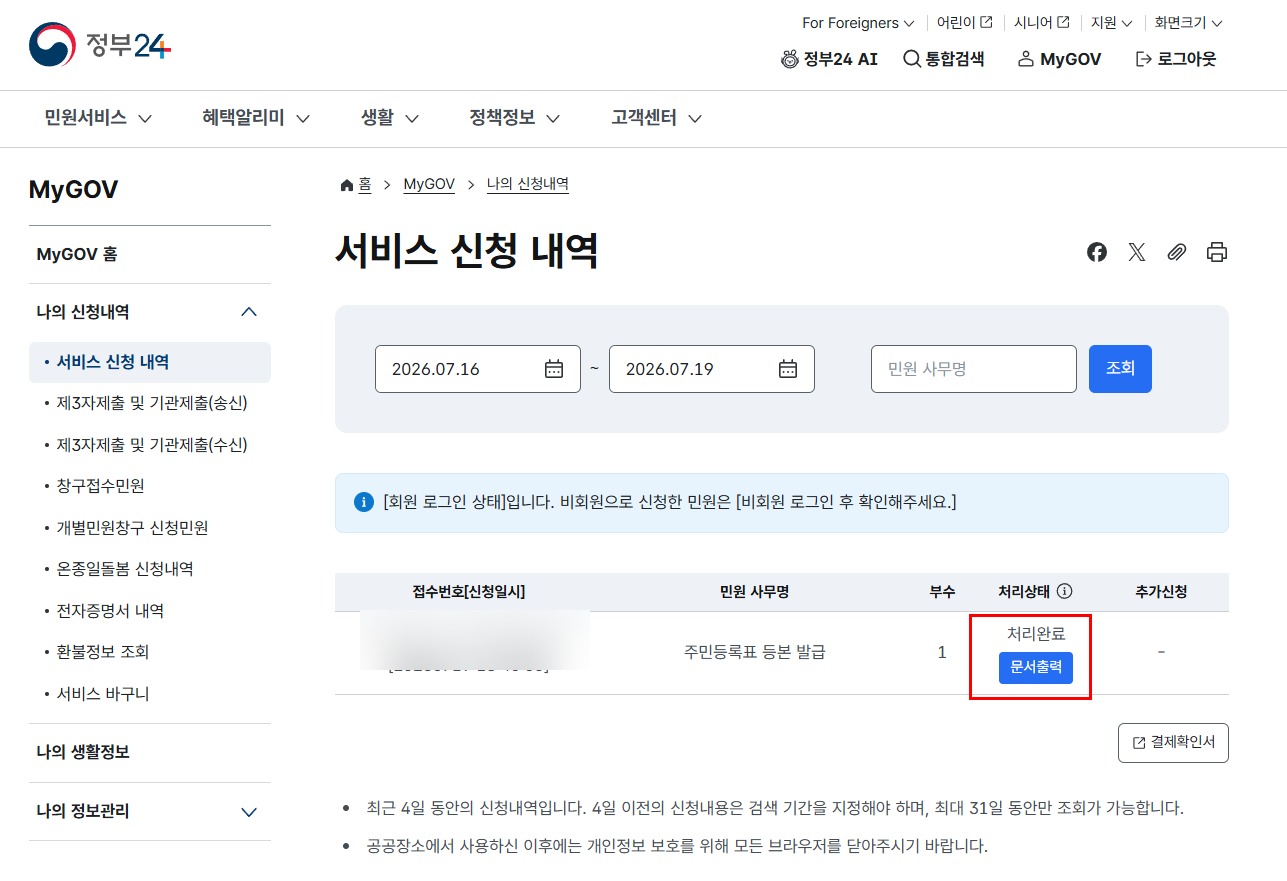Click the blue info notice icon
The height and width of the screenshot is (881, 1287).
click(364, 502)
